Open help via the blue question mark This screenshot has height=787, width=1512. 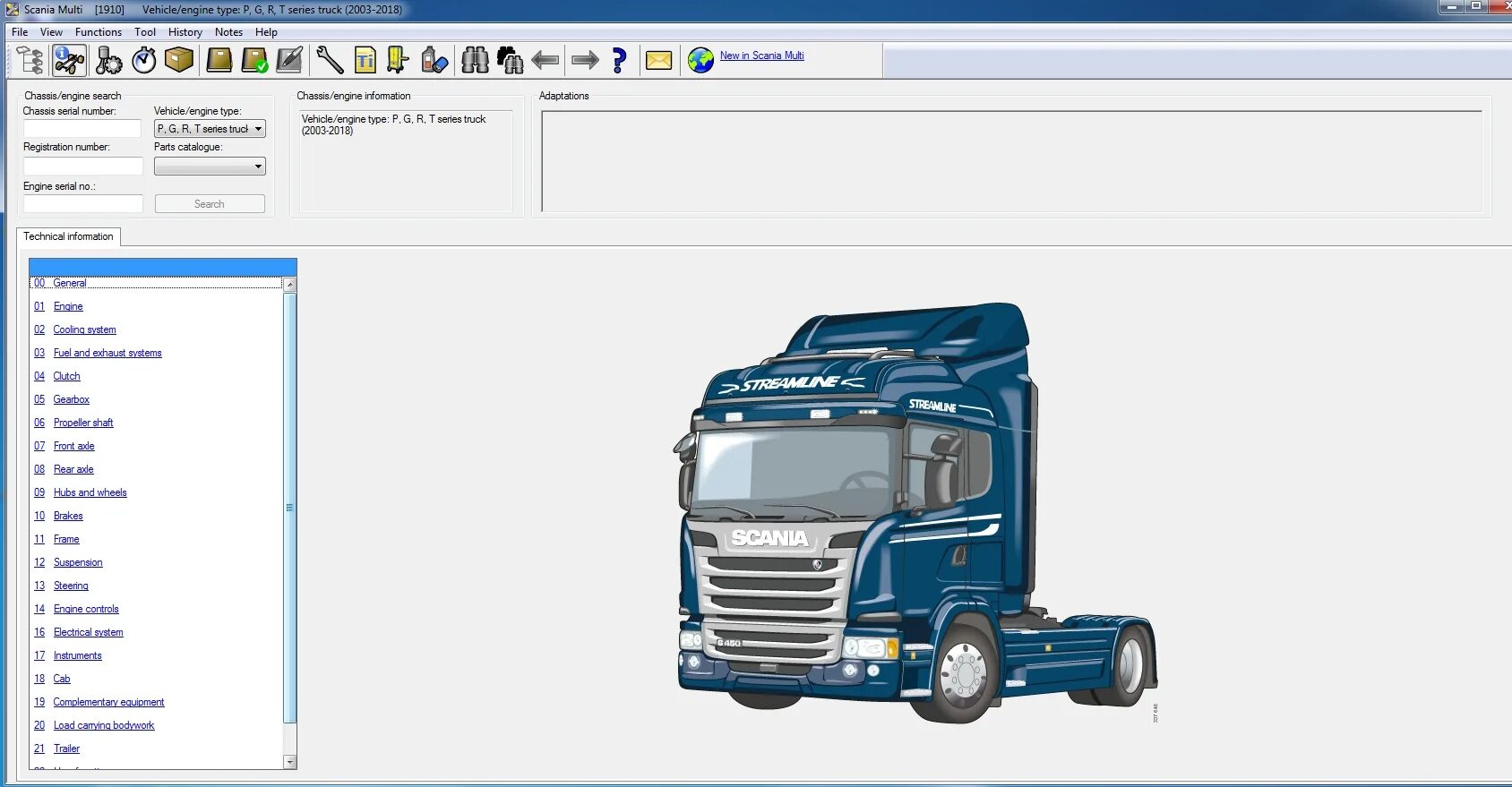(x=619, y=60)
